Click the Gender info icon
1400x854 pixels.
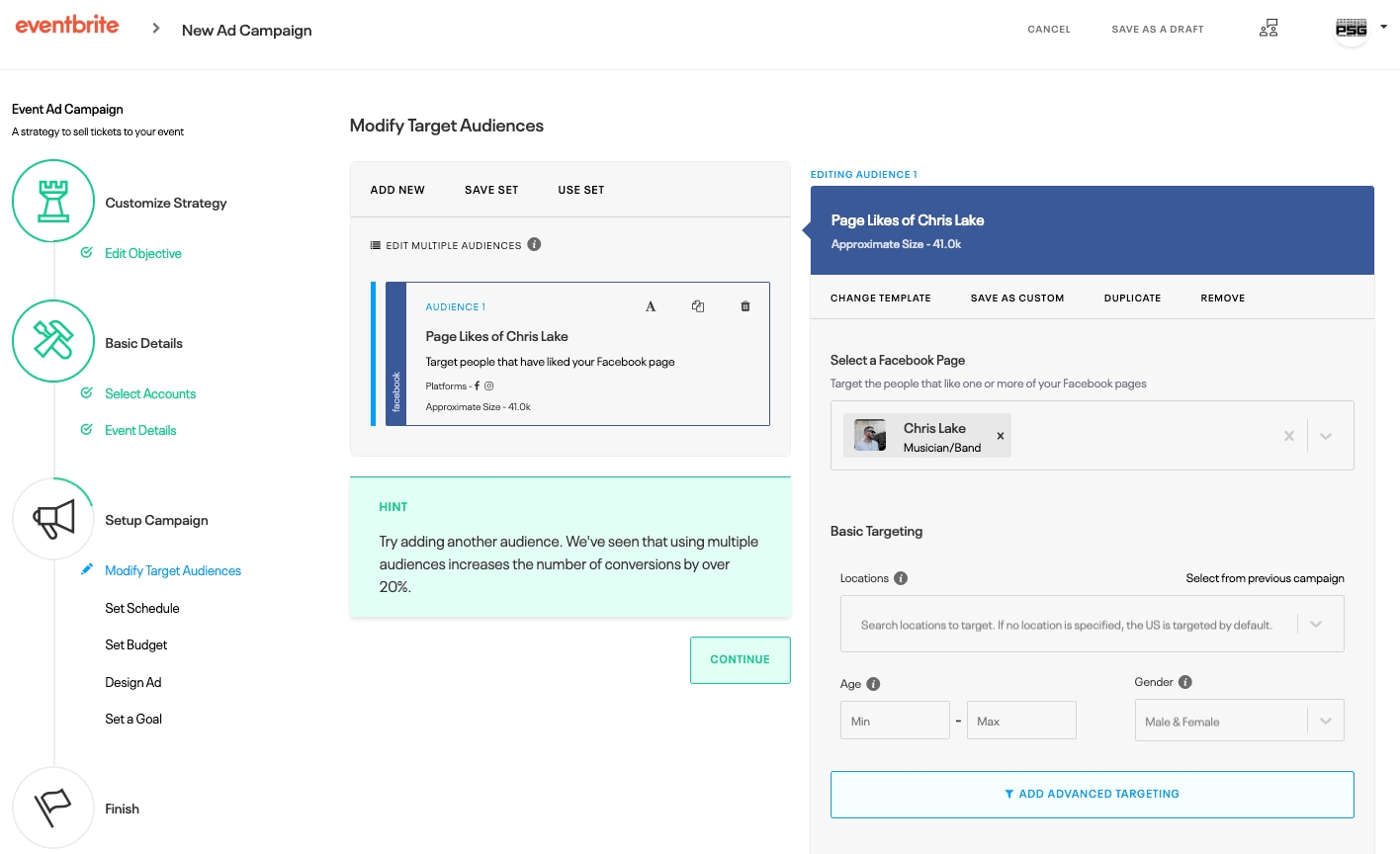(x=1185, y=682)
